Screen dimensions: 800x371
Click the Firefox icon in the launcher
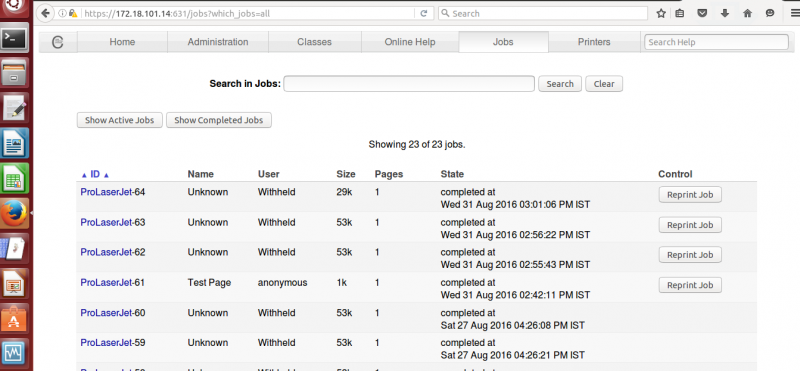[14, 213]
